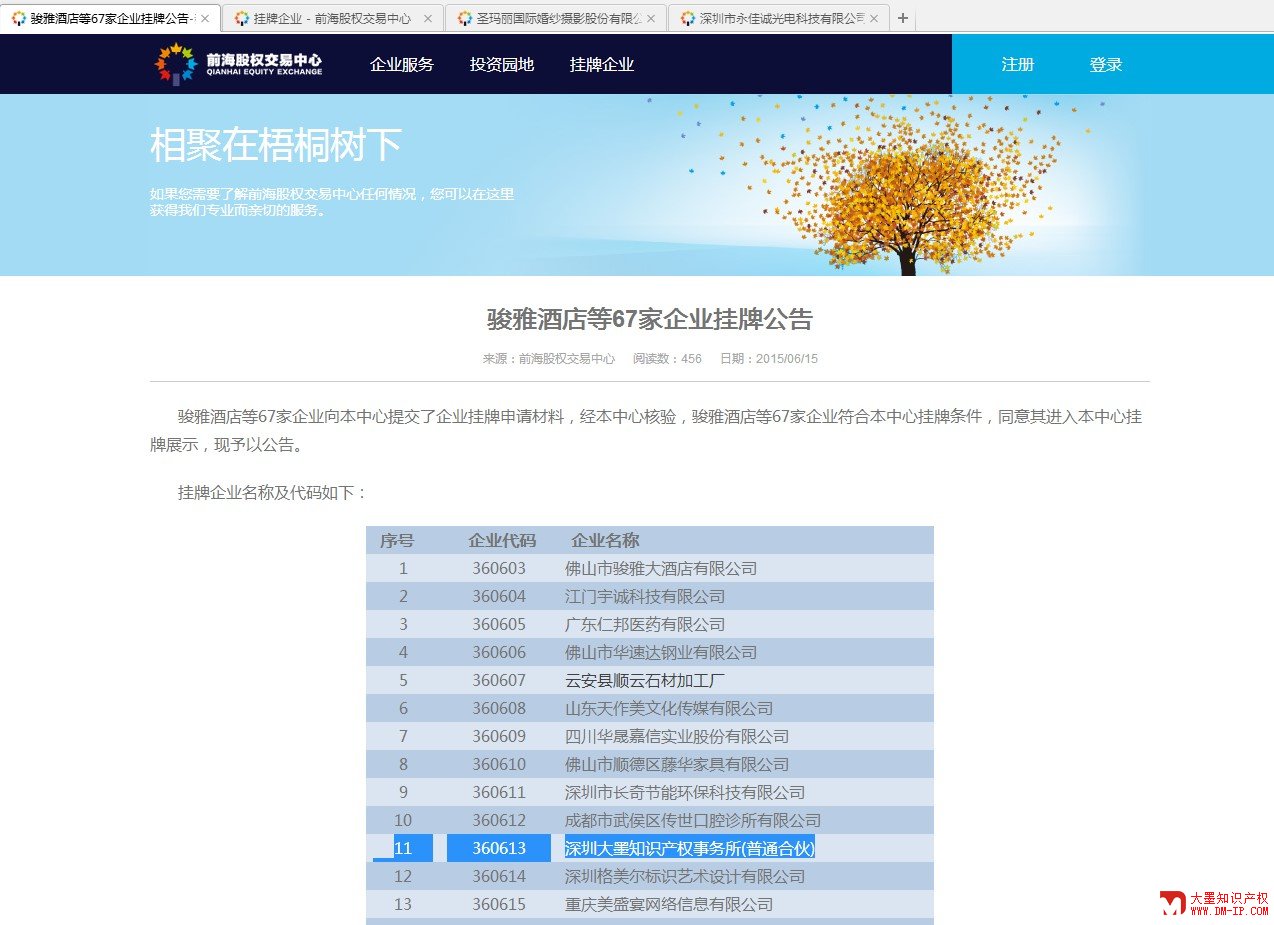Image resolution: width=1274 pixels, height=925 pixels.
Task: Click article title 骏雅酒店等67家企业挂牌公告
Action: click(x=650, y=319)
